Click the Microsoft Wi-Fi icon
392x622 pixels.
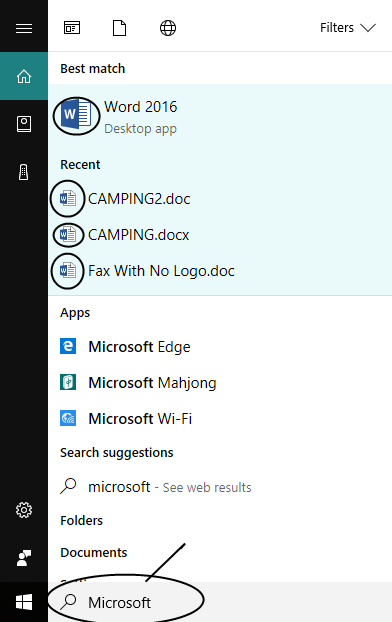(68, 418)
